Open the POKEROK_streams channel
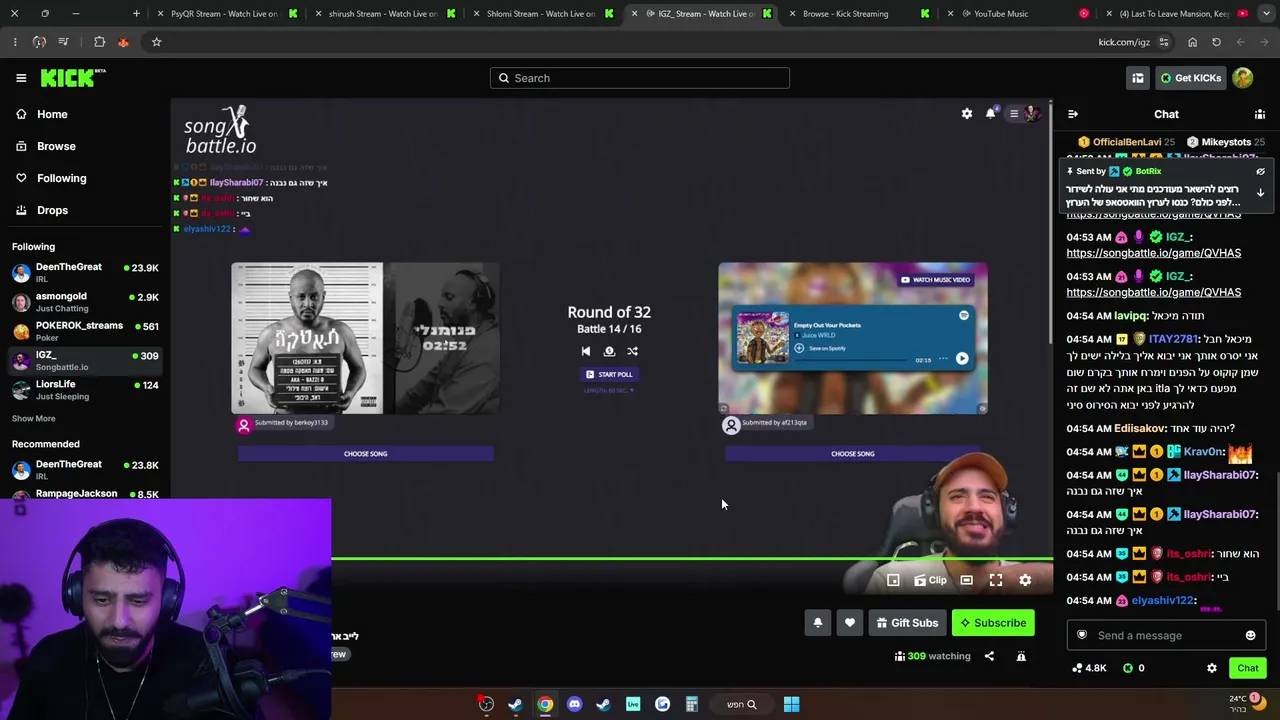The height and width of the screenshot is (720, 1280). (x=85, y=330)
